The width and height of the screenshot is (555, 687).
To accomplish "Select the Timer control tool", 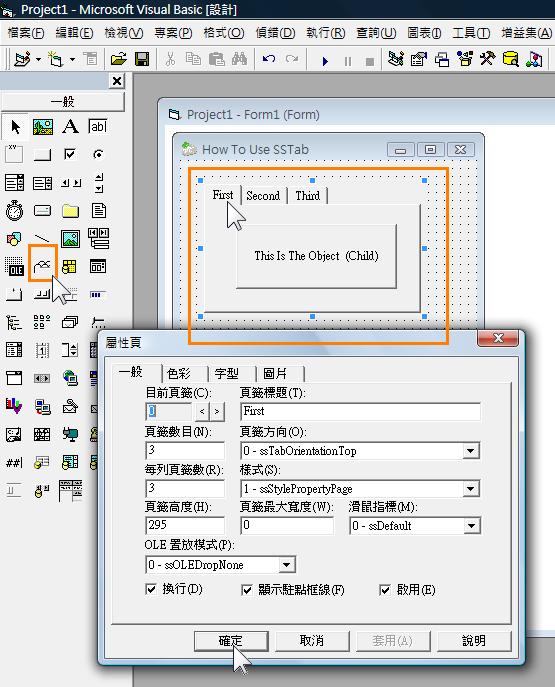I will click(14, 211).
